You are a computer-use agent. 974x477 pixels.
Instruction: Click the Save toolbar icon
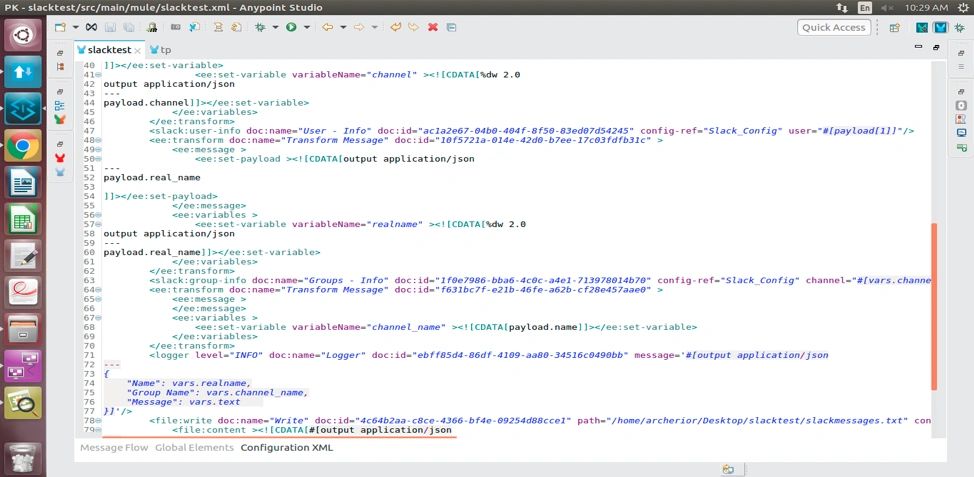(x=110, y=27)
